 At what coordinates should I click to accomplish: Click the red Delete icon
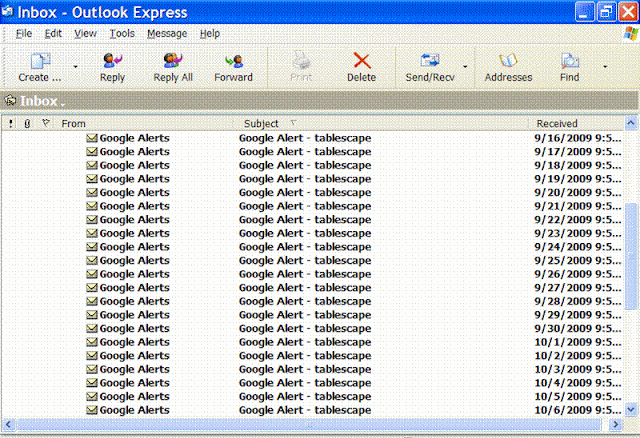pos(362,61)
